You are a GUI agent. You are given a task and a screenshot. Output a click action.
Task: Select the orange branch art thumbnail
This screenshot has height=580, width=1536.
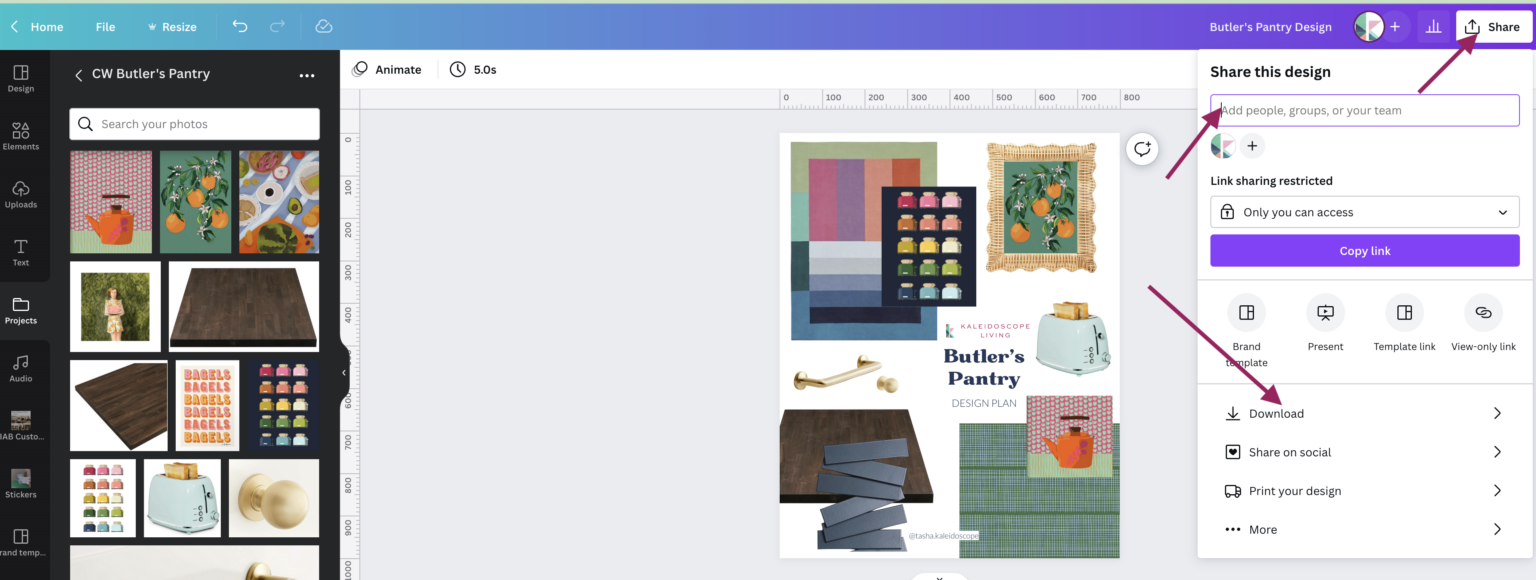(195, 202)
